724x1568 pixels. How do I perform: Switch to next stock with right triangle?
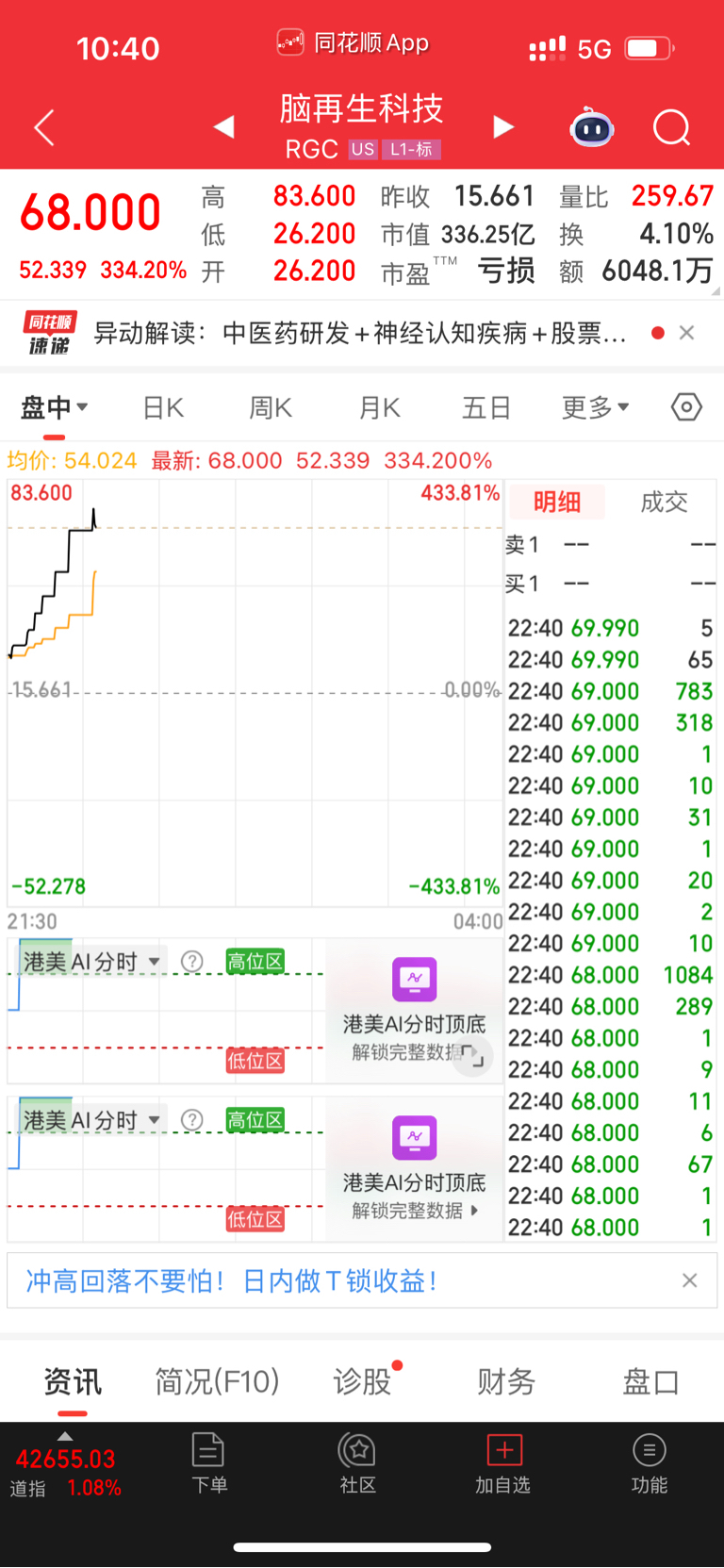click(x=503, y=126)
